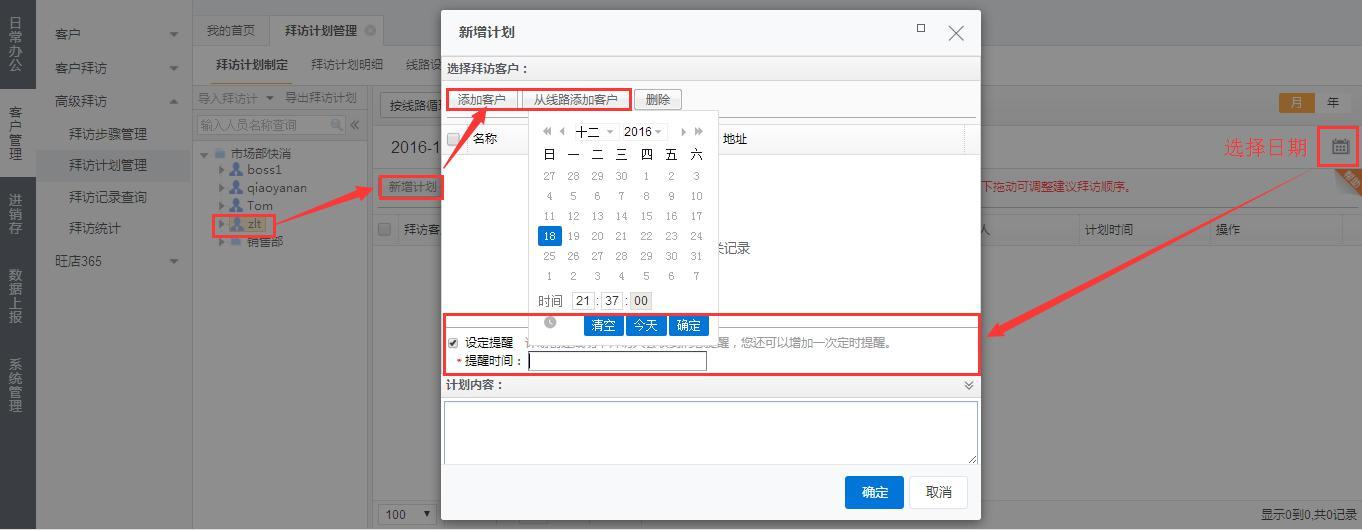Screen dimensions: 1362x530
Task: Close the 新增计划 dialog with X
Action: (956, 33)
